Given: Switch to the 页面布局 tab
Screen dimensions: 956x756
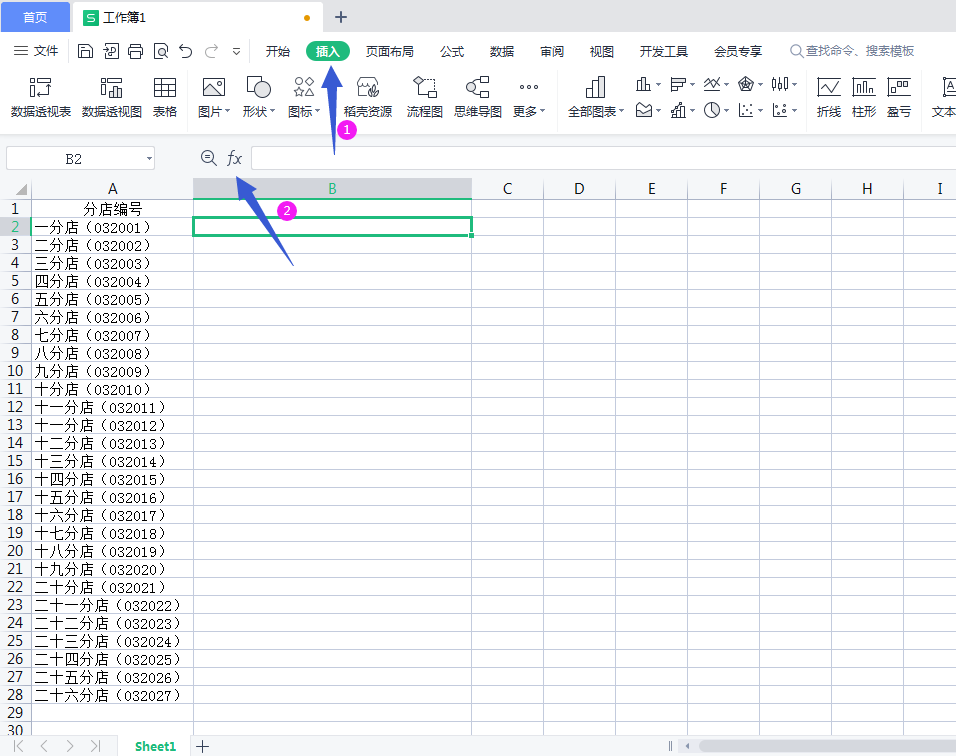Looking at the screenshot, I should pos(390,51).
